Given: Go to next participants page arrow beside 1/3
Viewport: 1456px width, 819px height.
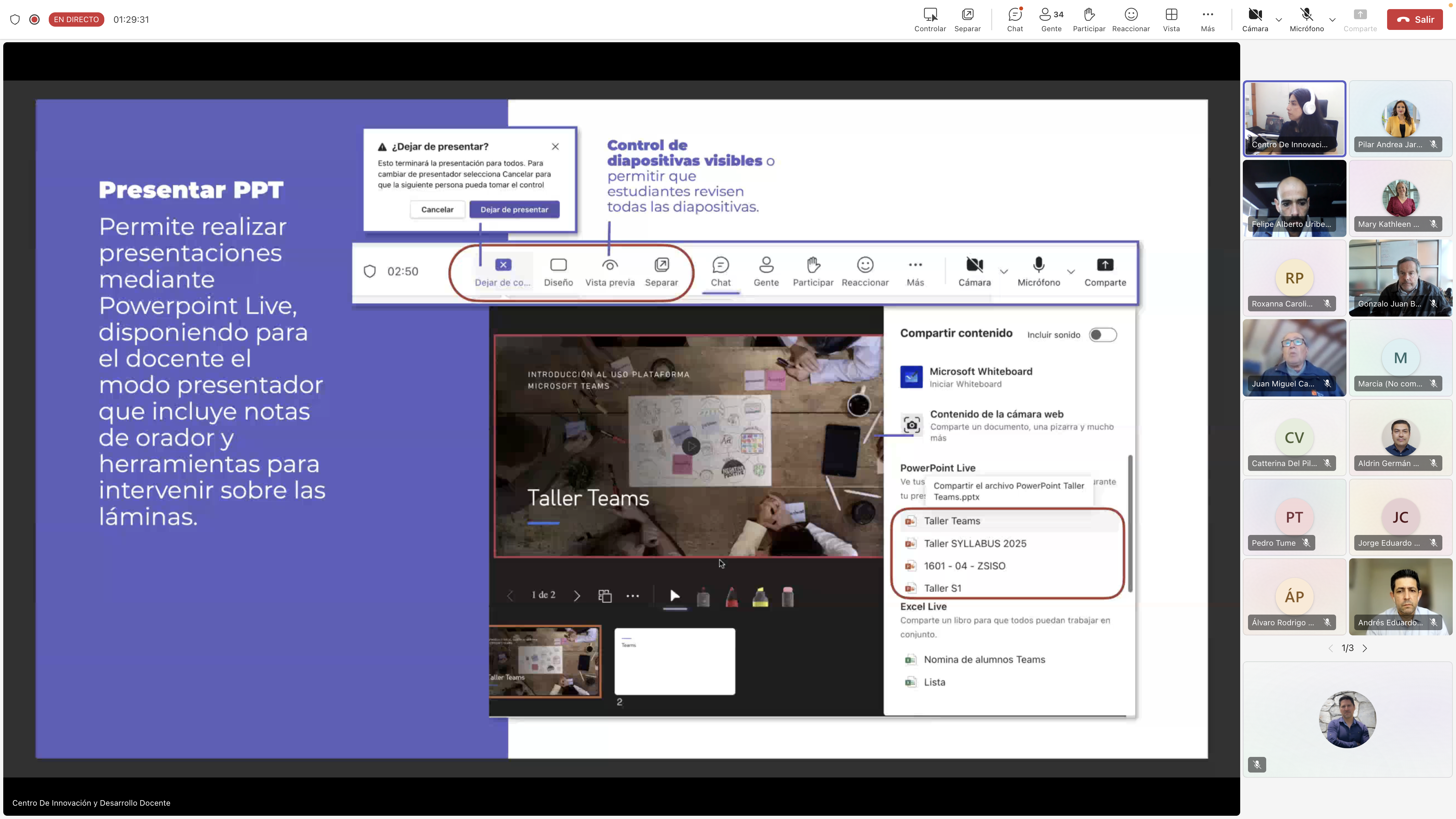Looking at the screenshot, I should pos(1364,648).
